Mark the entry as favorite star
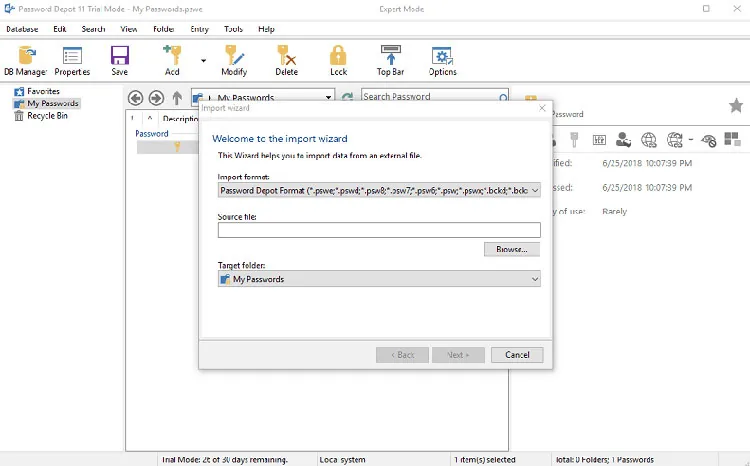The width and height of the screenshot is (750, 466). pos(736,105)
